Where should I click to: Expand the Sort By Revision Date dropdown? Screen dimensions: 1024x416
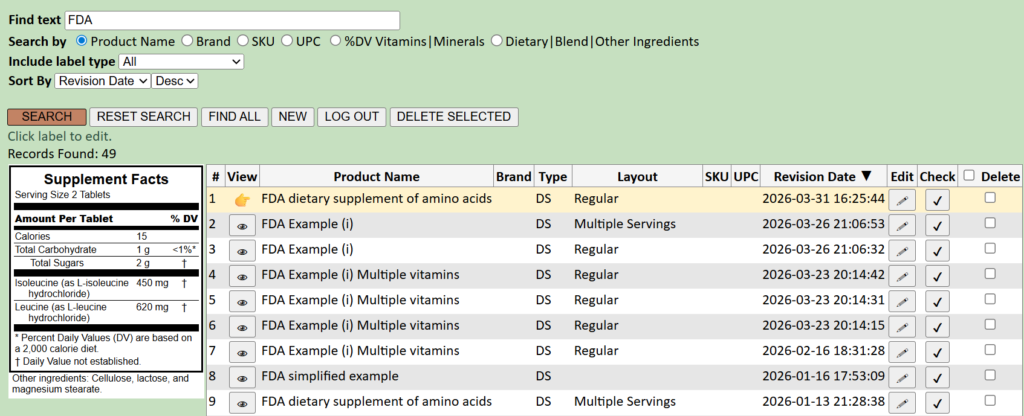102,81
